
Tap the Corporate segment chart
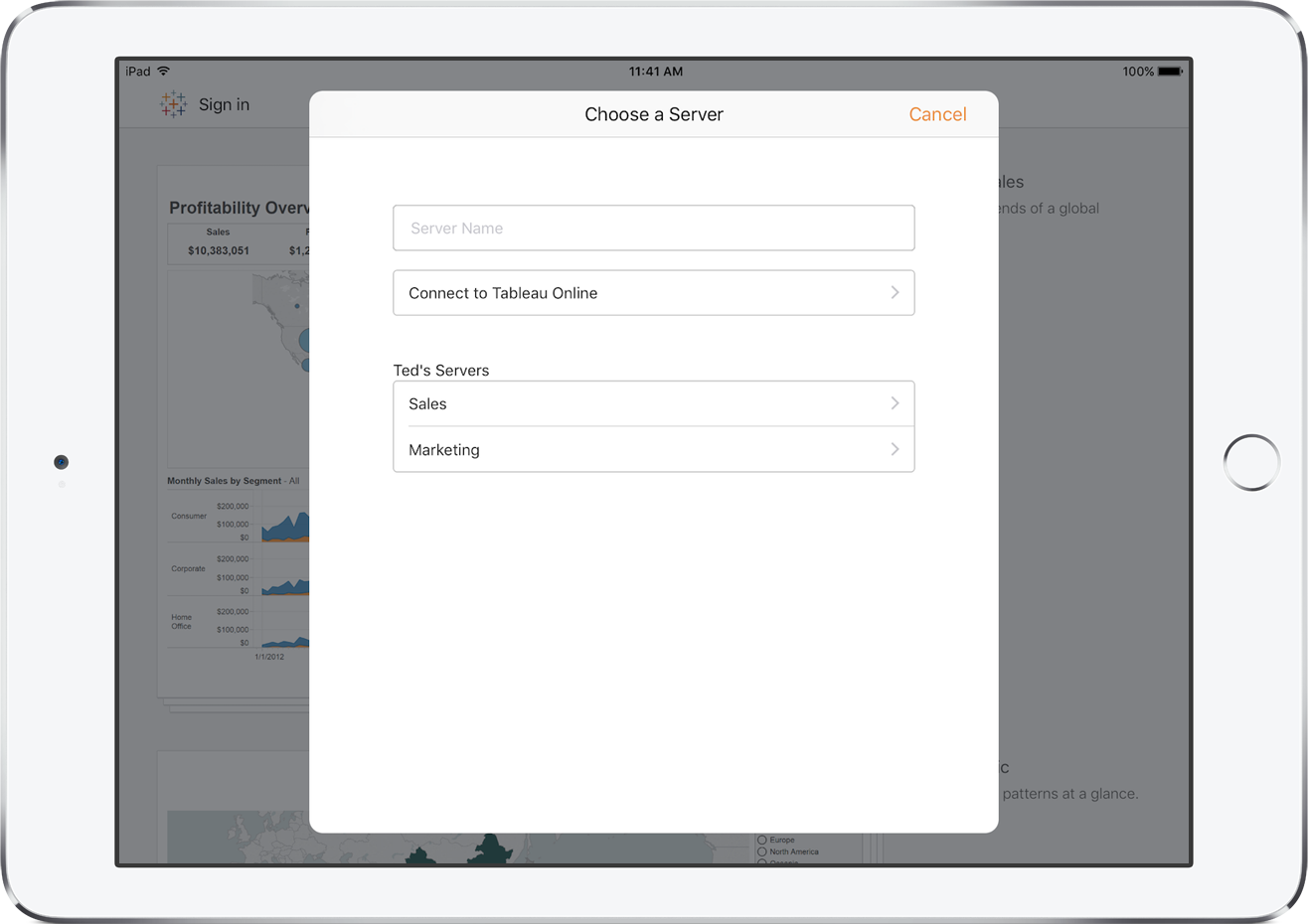click(x=286, y=586)
